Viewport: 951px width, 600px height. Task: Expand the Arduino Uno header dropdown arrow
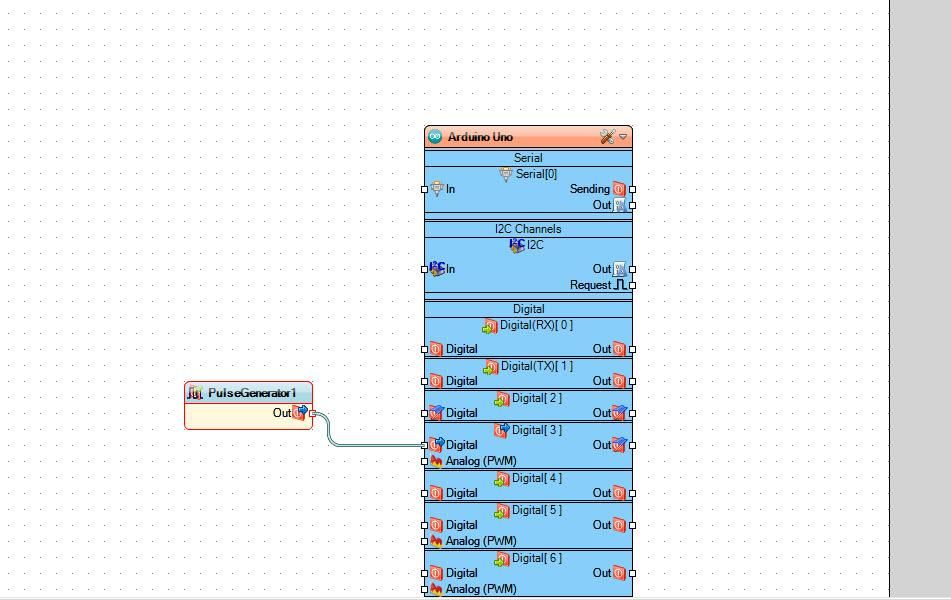point(623,137)
